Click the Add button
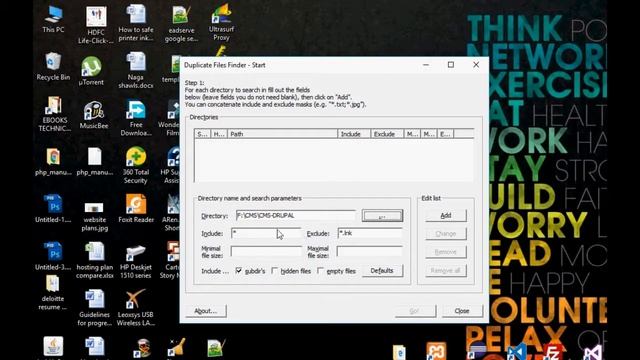This screenshot has height=360, width=640. 446,215
